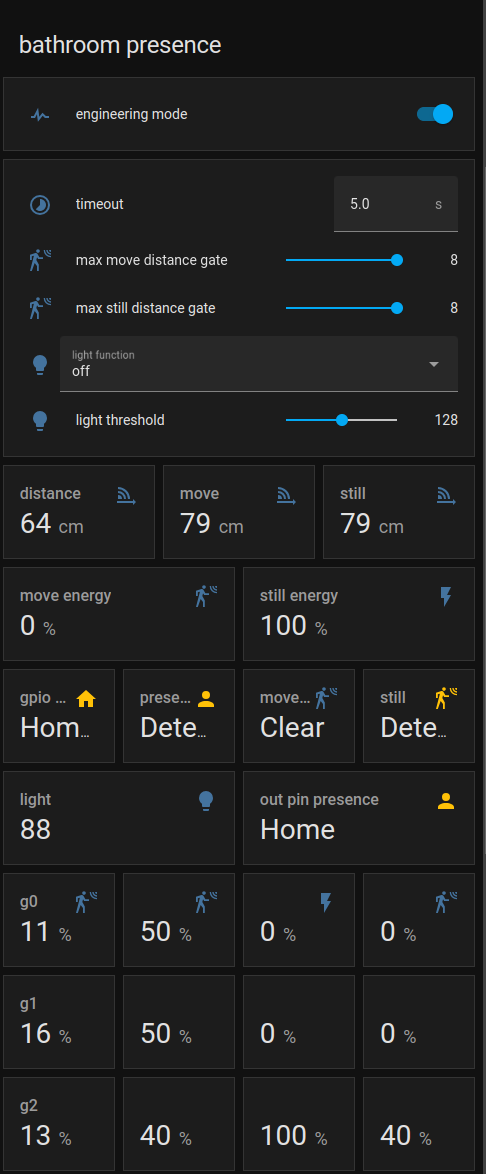486x1174 pixels.
Task: Click the engineering mode pulse icon
Action: pos(40,115)
